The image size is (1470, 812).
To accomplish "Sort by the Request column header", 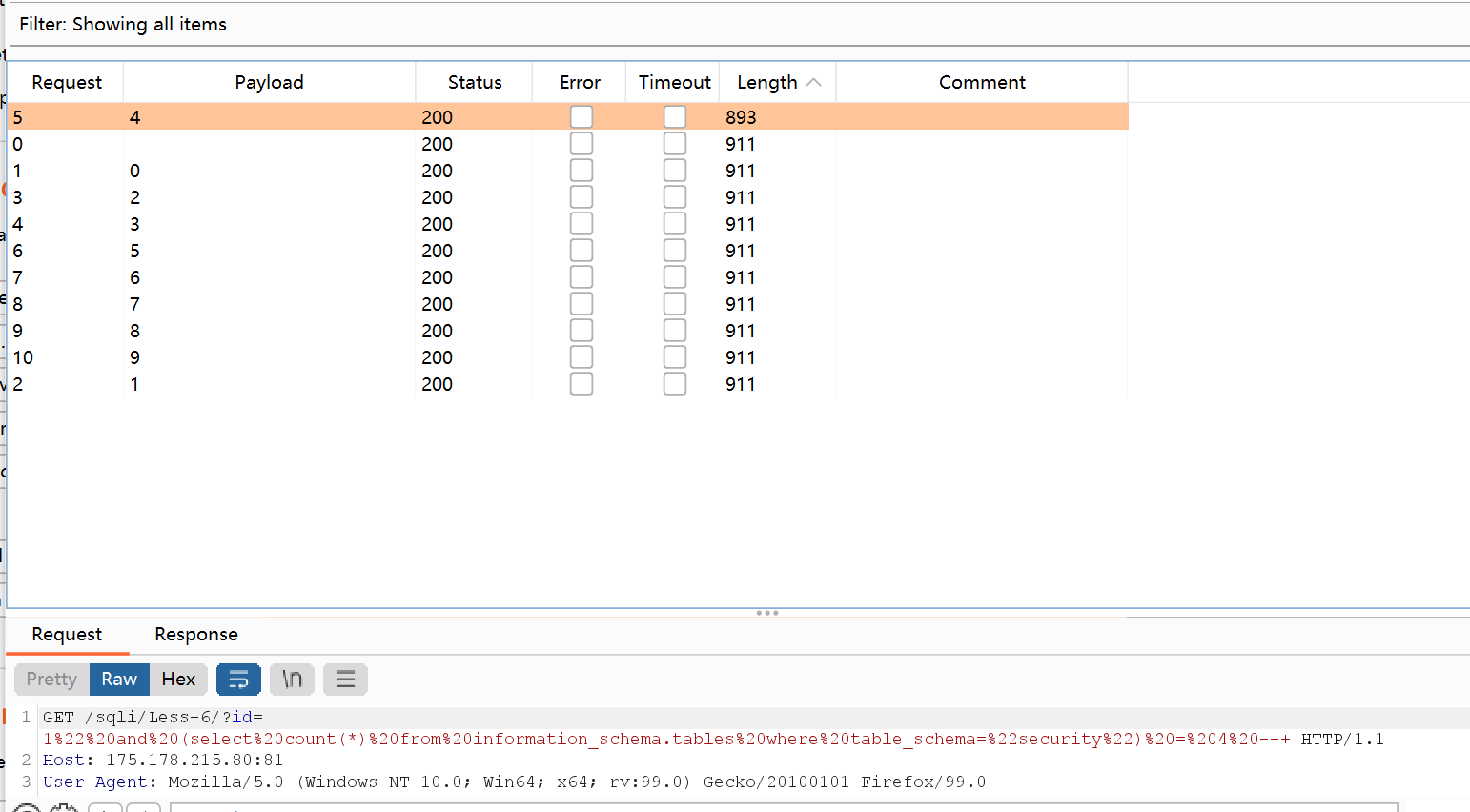I will 66,83.
